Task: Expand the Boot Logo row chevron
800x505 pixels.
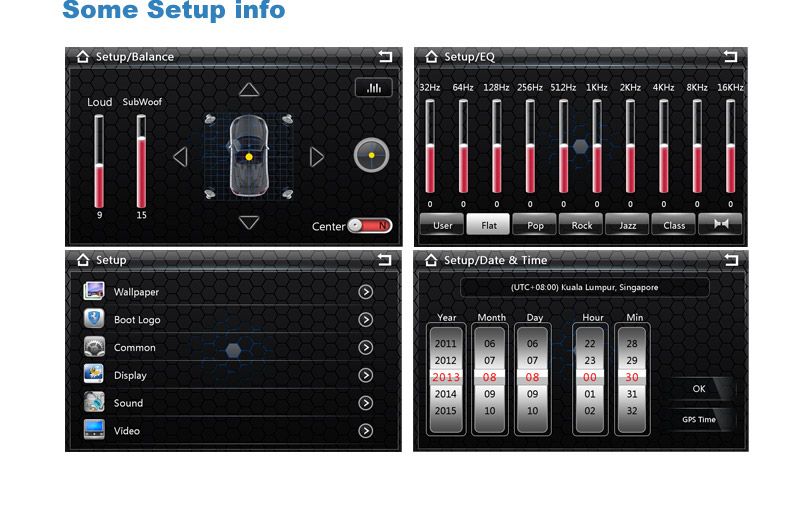Action: coord(366,320)
